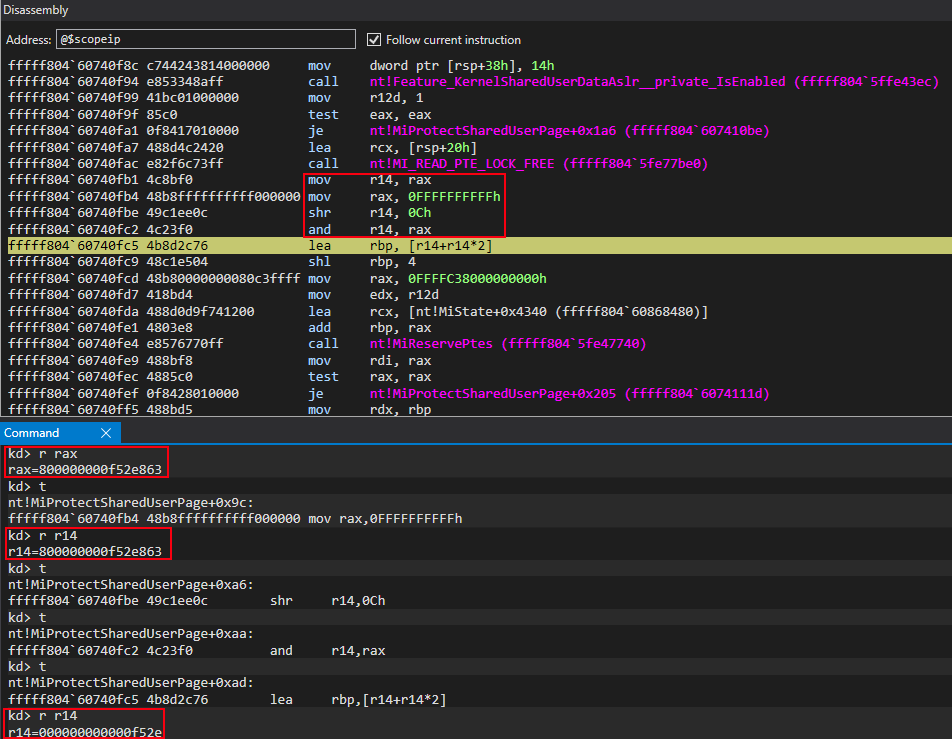
Task: Toggle the Follow current instruction checkbox
Action: coord(375,40)
